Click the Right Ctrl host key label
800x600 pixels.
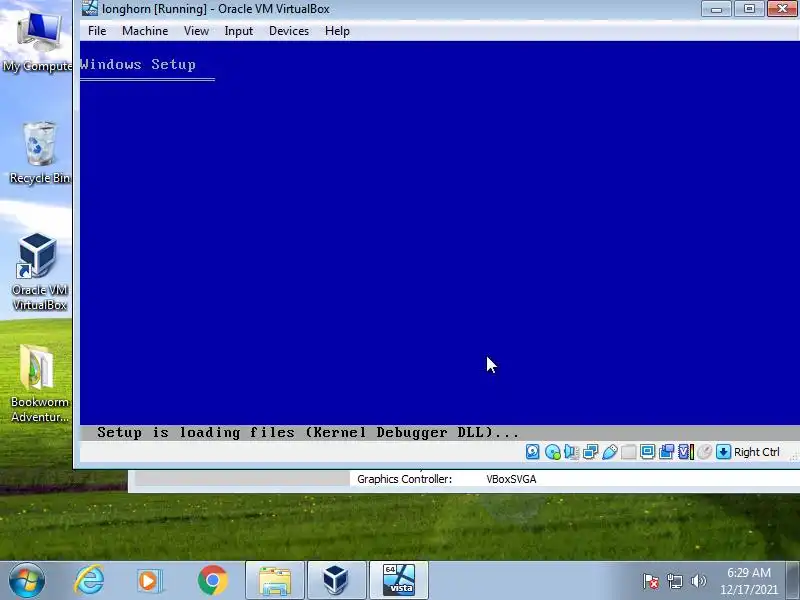point(757,452)
